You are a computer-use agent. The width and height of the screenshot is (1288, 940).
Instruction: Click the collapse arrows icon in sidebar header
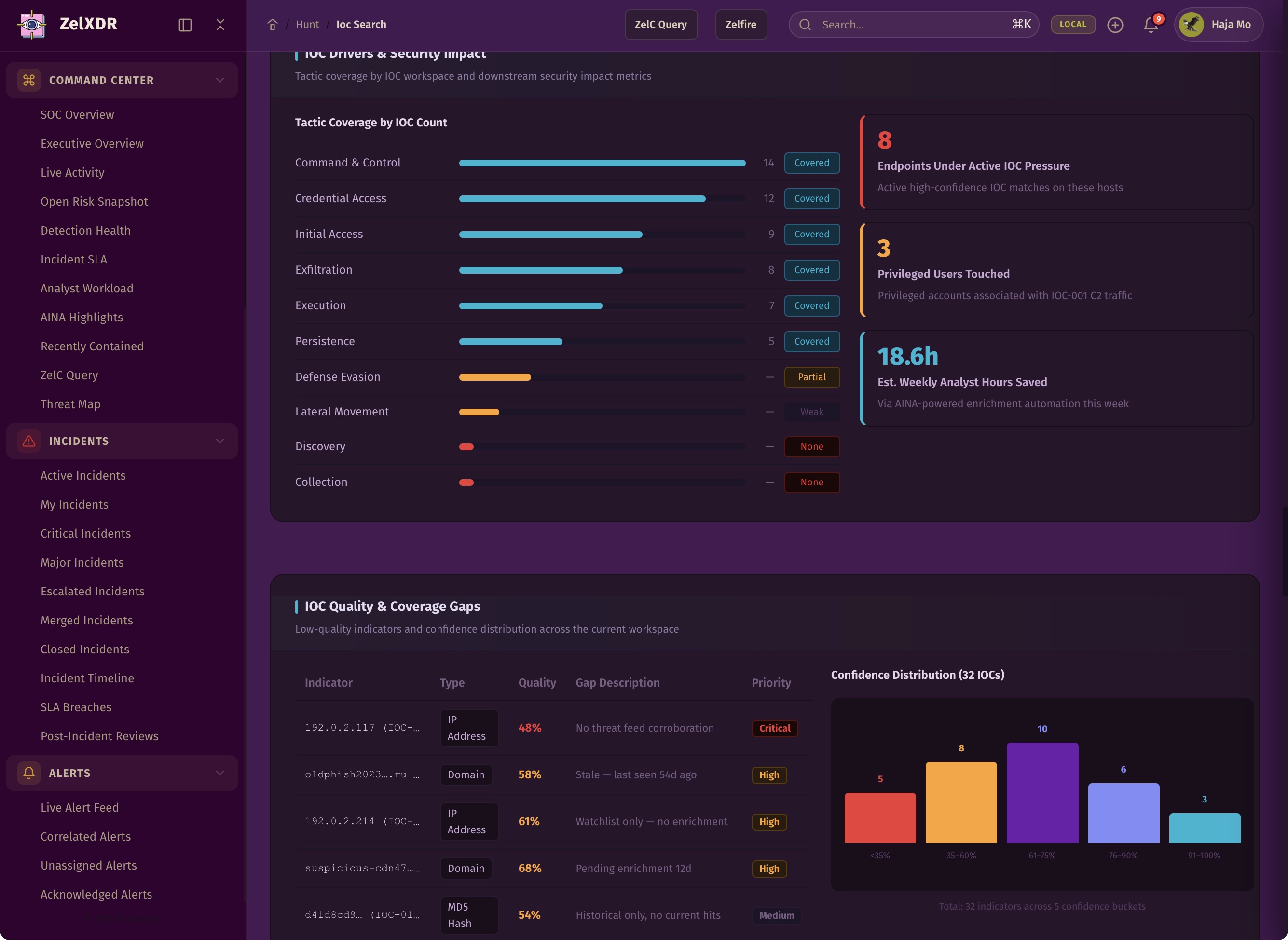[220, 25]
